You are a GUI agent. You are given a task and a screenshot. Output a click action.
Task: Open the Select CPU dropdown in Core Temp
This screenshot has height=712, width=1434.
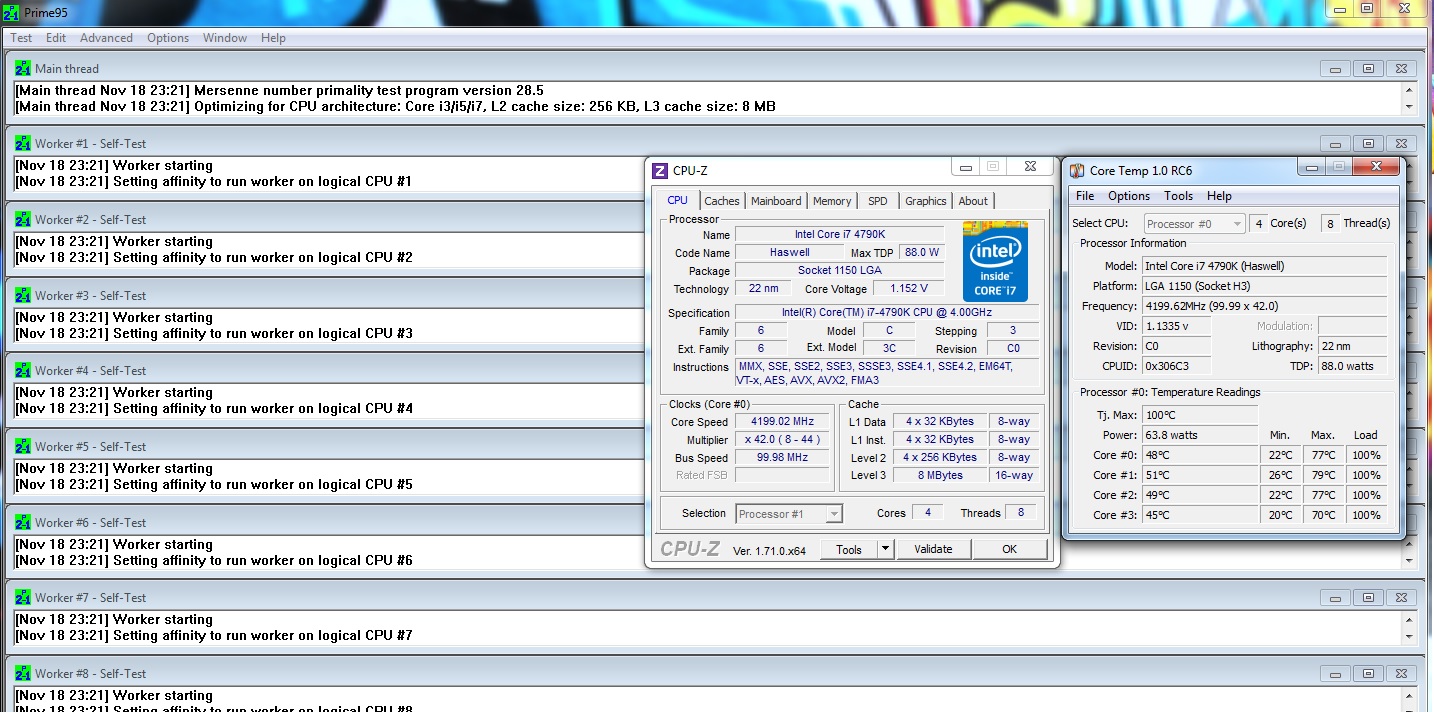(x=1194, y=224)
